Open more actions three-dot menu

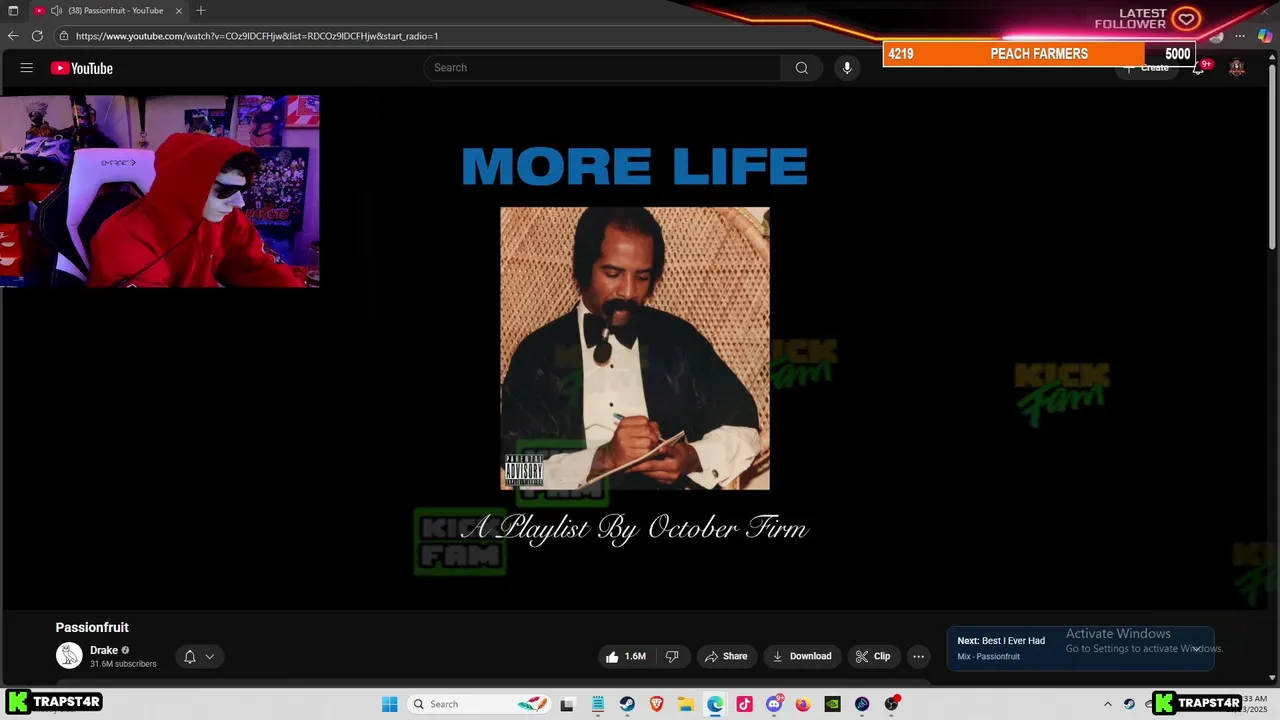point(918,657)
